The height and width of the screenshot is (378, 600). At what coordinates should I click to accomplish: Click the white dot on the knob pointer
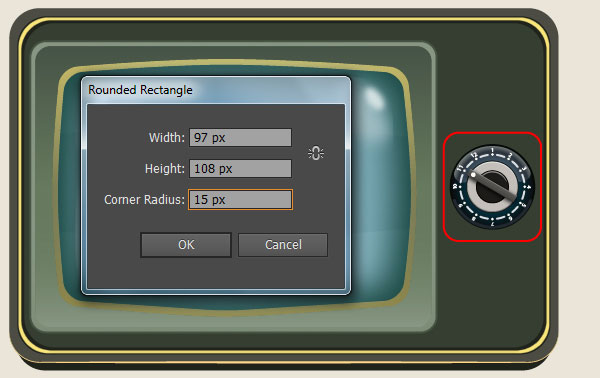pos(473,175)
